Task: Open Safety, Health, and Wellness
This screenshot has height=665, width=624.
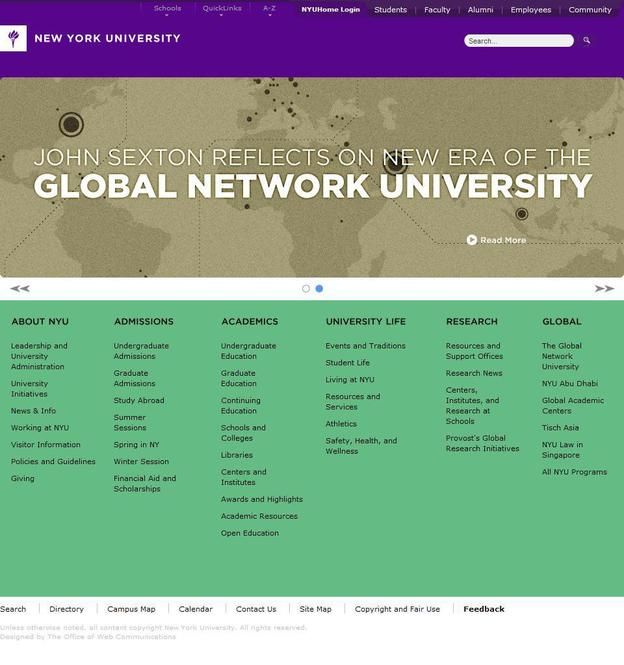Action: 361,446
